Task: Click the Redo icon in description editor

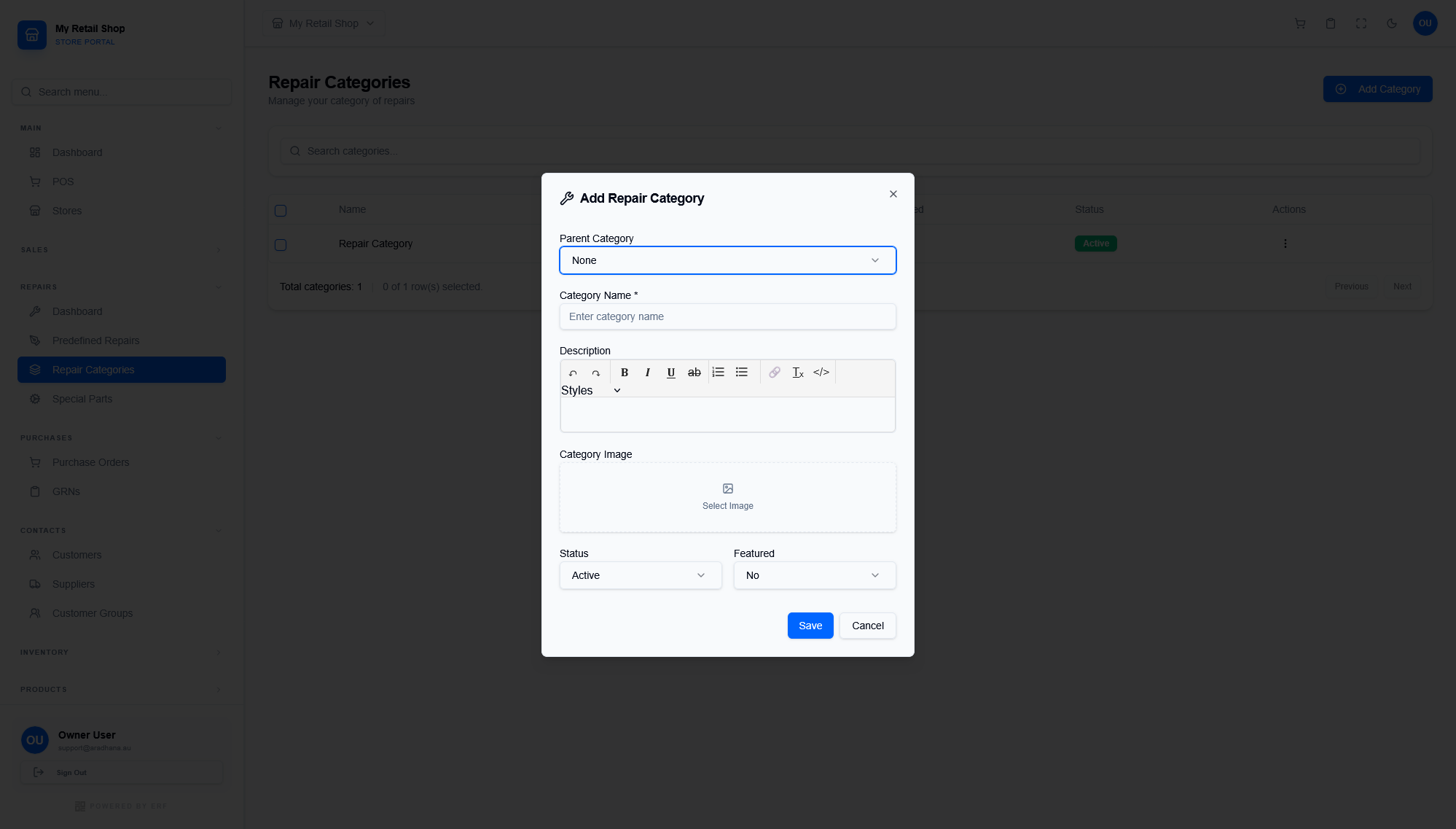Action: (595, 373)
